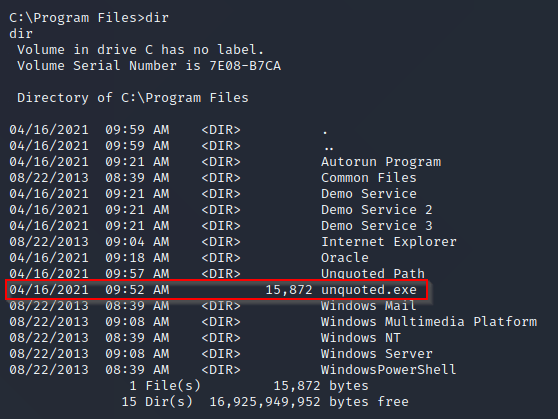Click the 'Autorun Program' directory name
558x419 pixels.
(381, 162)
